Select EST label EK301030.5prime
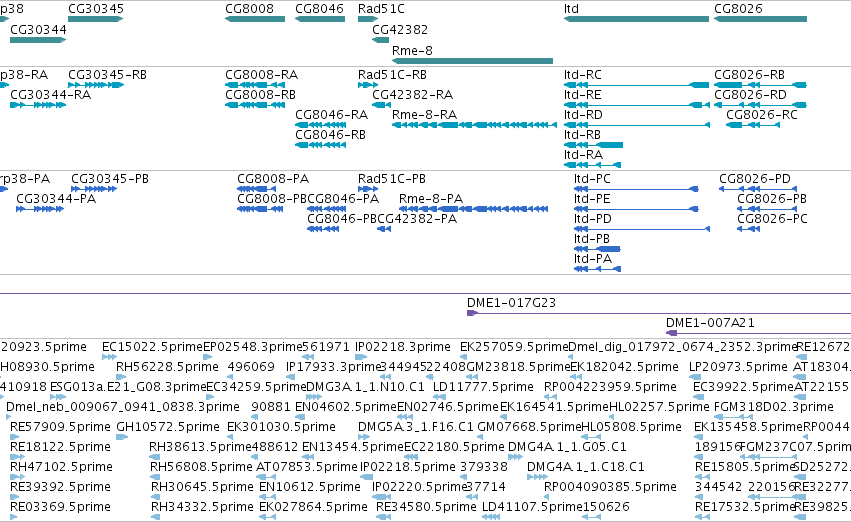The image size is (851, 522). pos(281,427)
